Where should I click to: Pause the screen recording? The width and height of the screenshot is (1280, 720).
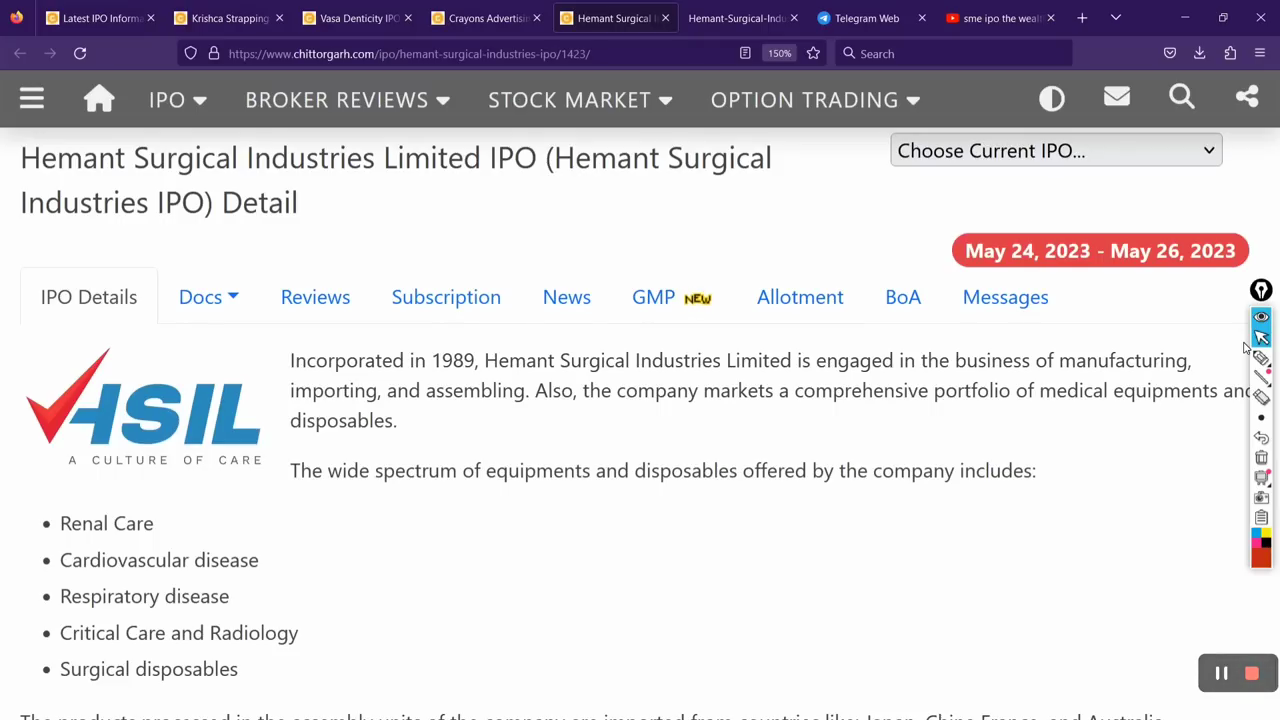1221,673
